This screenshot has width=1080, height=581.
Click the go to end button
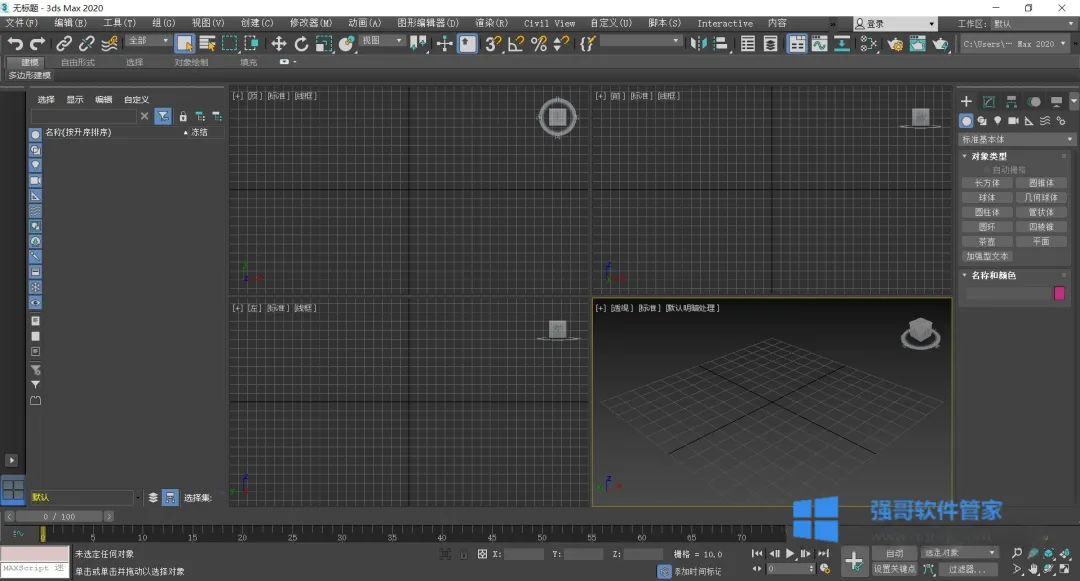pos(823,553)
